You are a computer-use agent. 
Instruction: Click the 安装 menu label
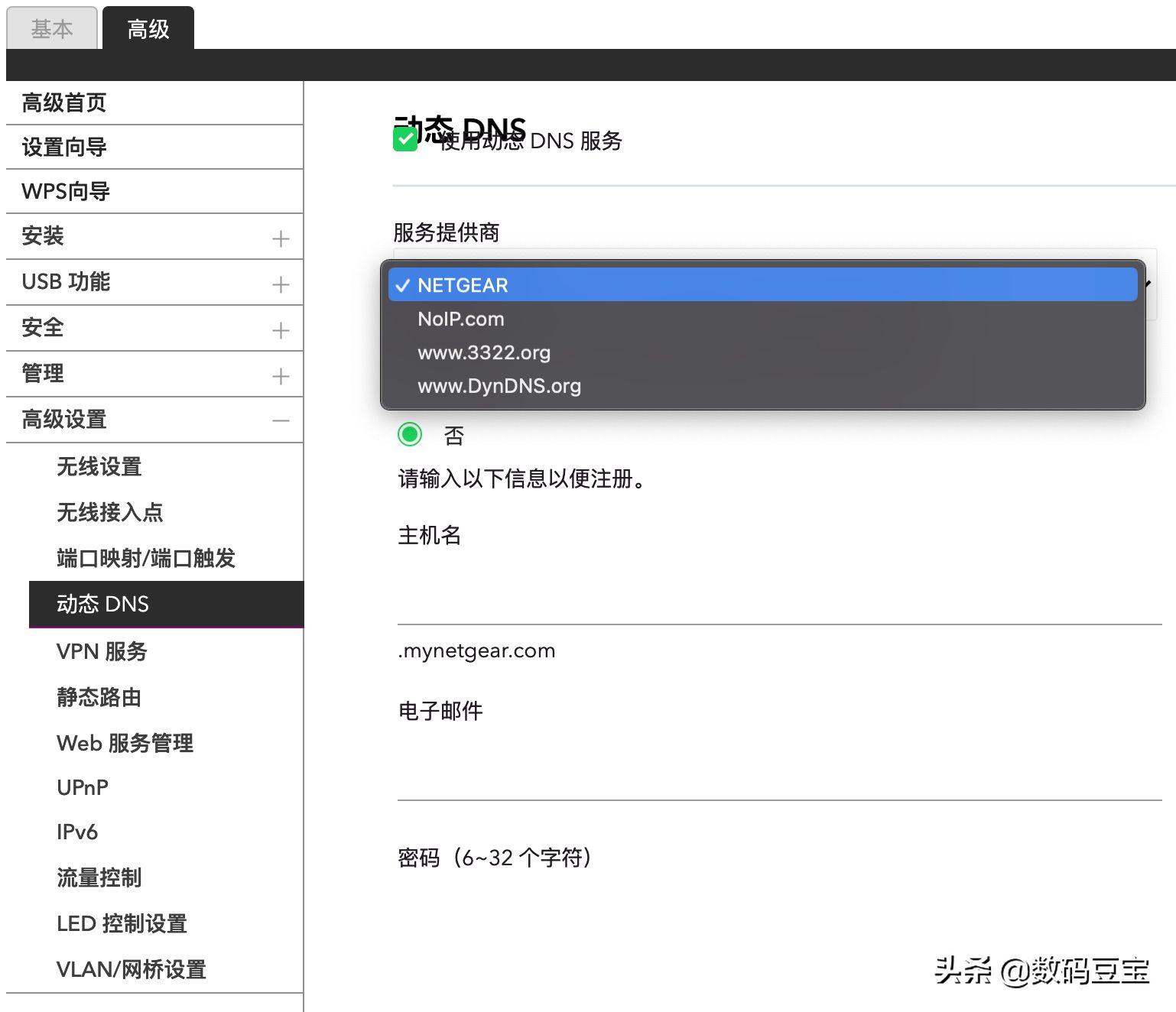pos(43,236)
